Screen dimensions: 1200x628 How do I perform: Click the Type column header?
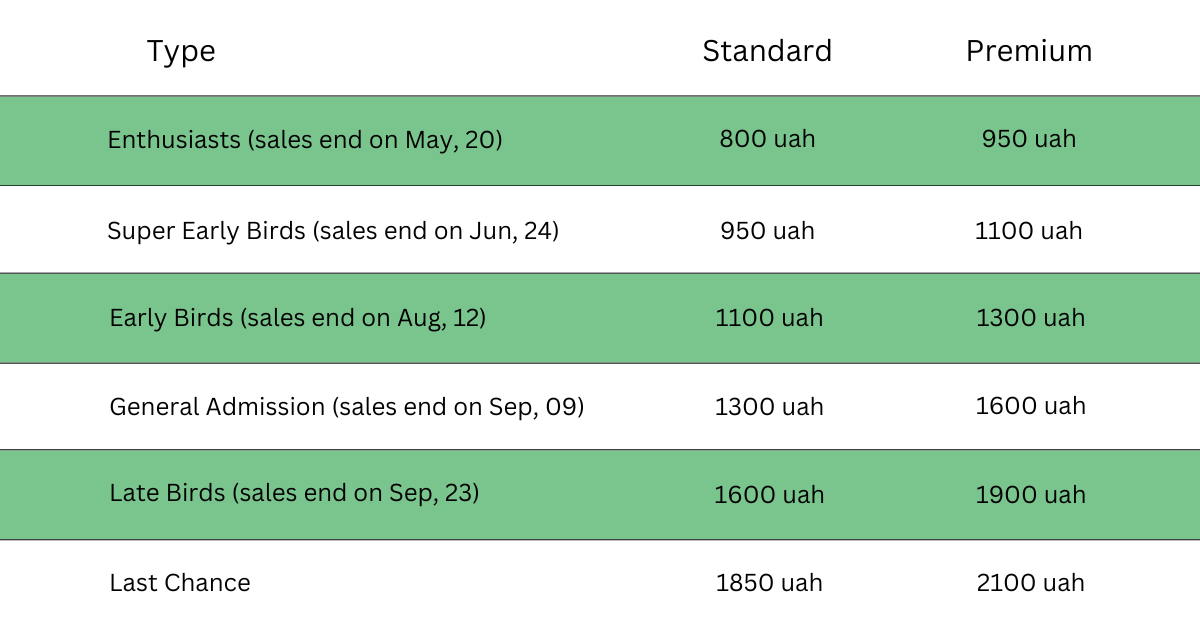point(181,51)
